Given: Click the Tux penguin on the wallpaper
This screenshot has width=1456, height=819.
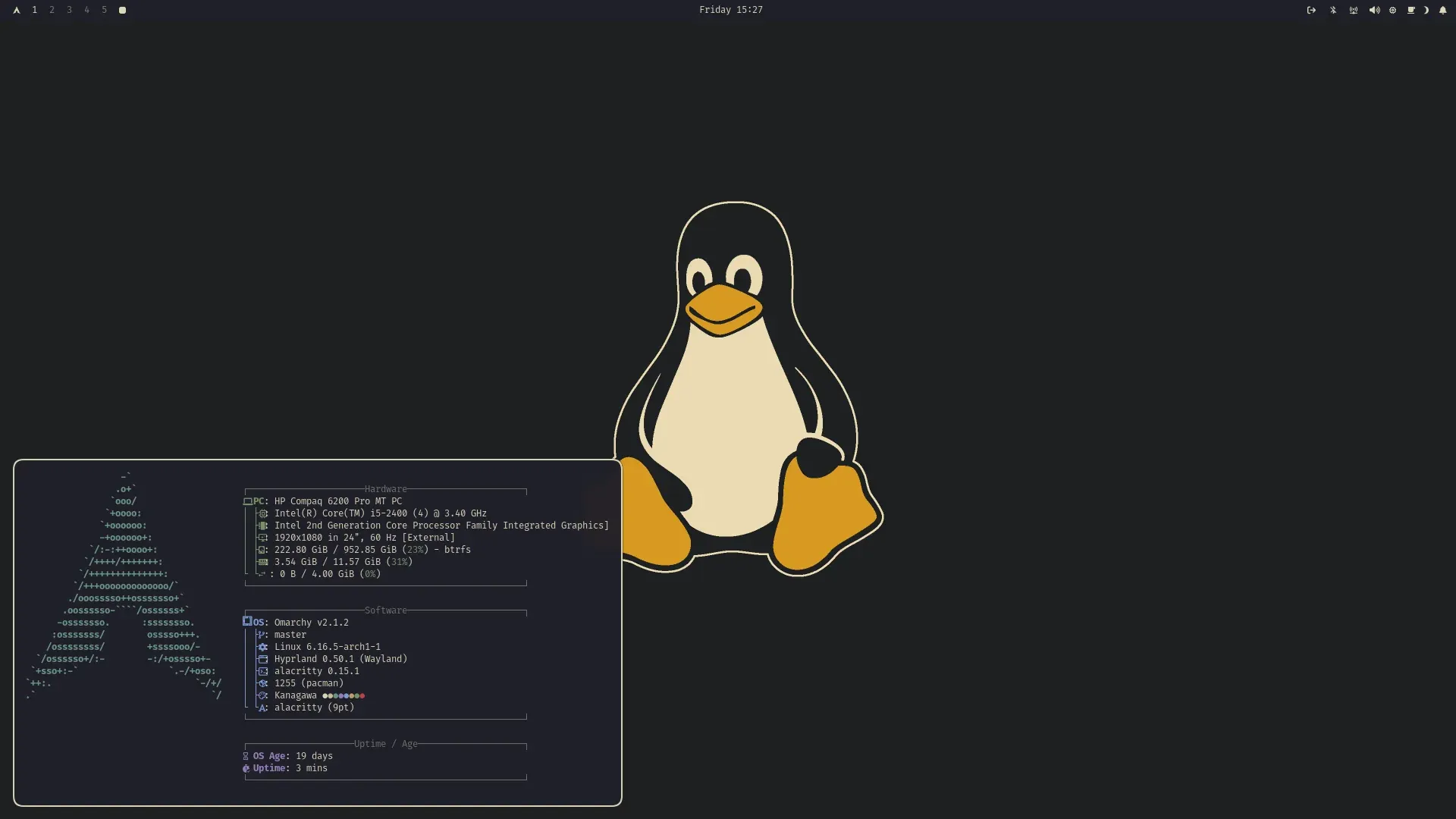Looking at the screenshot, I should tap(747, 388).
